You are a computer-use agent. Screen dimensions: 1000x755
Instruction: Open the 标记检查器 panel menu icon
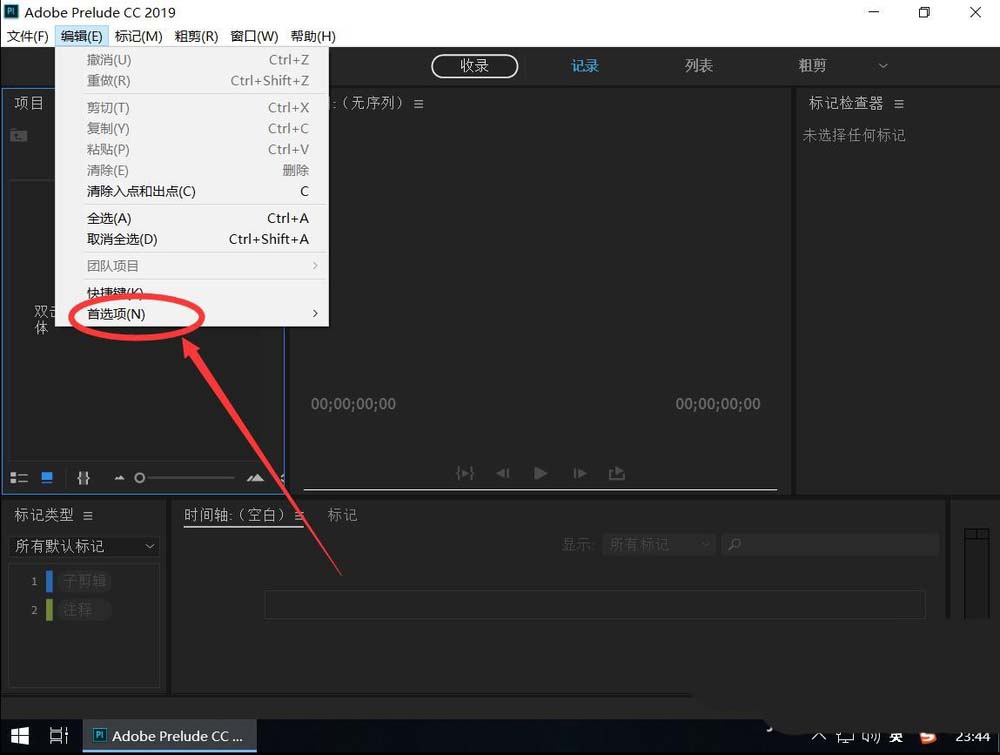coord(898,103)
